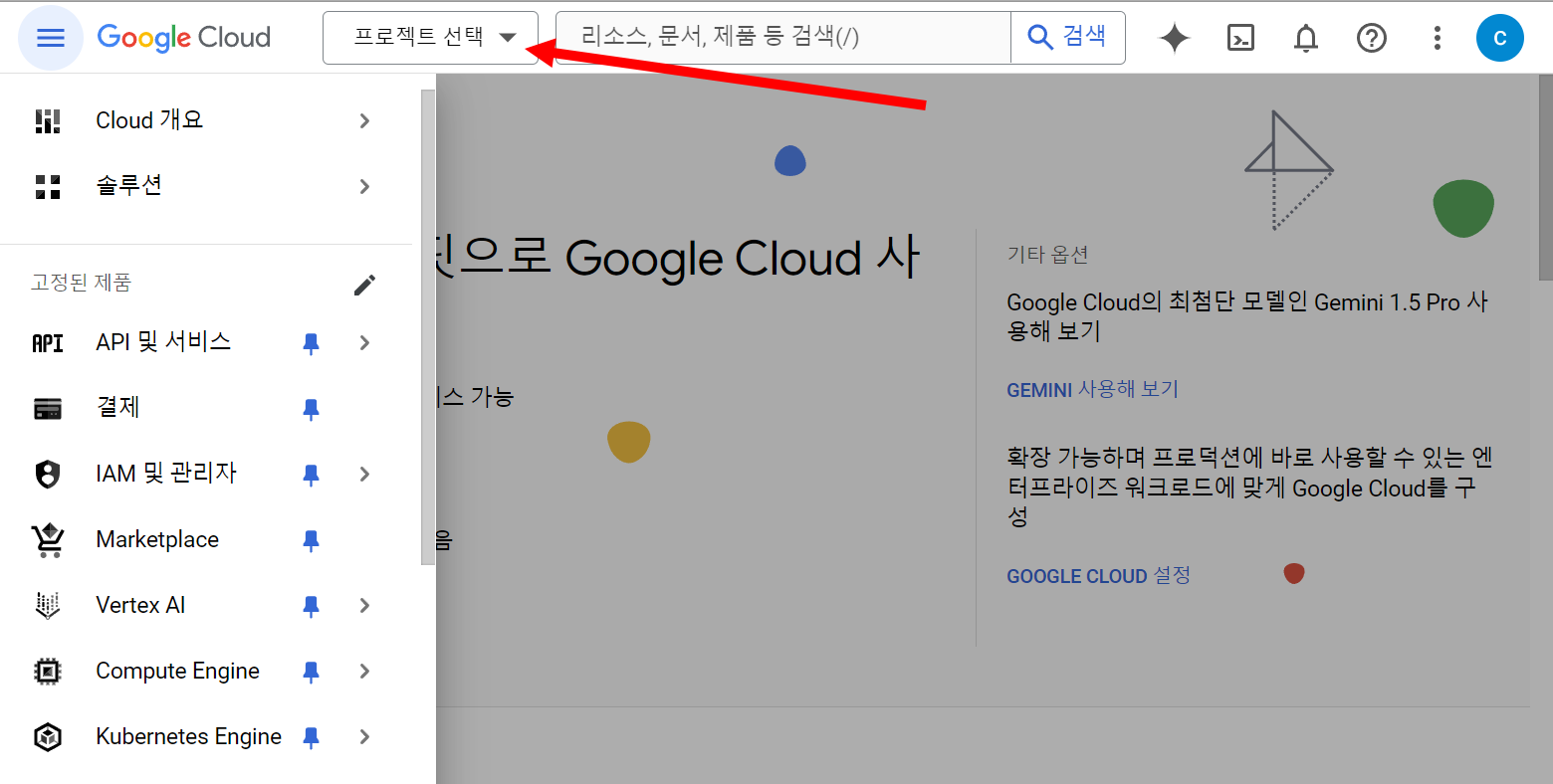1553x784 pixels.
Task: Click the Google Cloud logo
Action: [x=184, y=38]
